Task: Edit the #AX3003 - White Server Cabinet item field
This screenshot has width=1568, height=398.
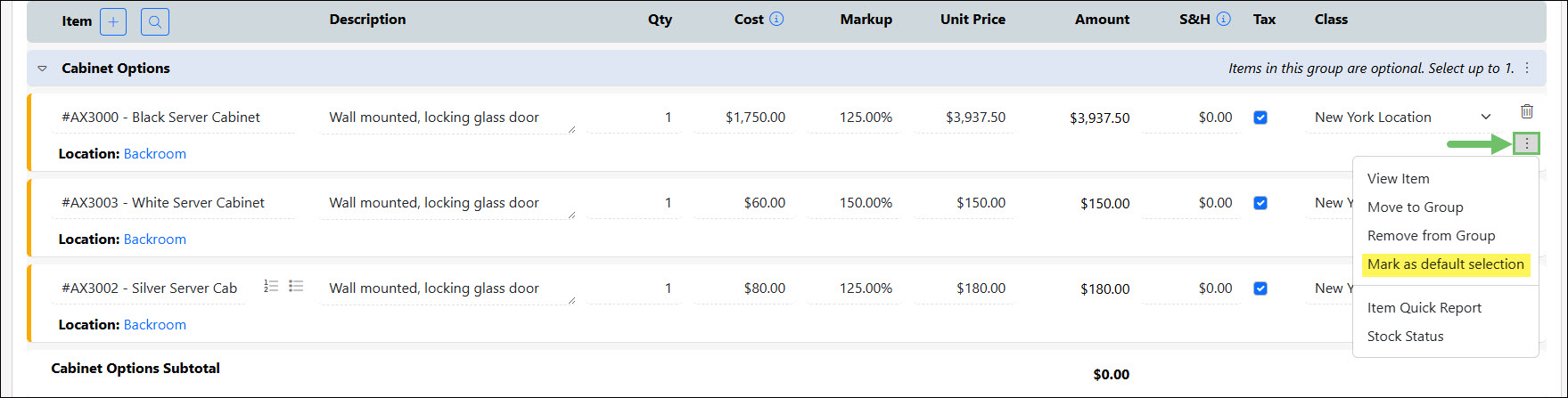Action: click(174, 203)
